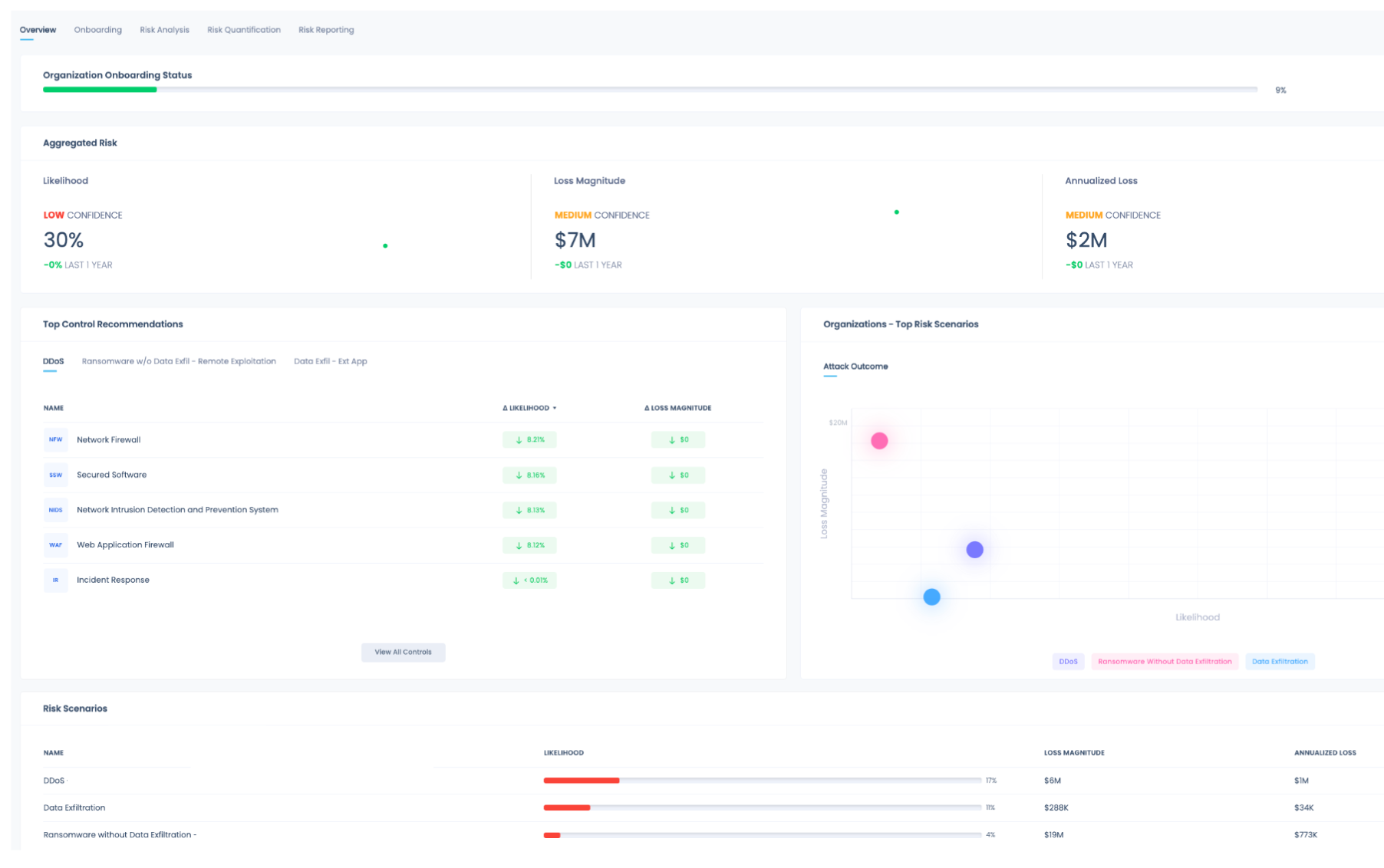
Task: Switch to the Onboarding tab
Action: pos(97,30)
